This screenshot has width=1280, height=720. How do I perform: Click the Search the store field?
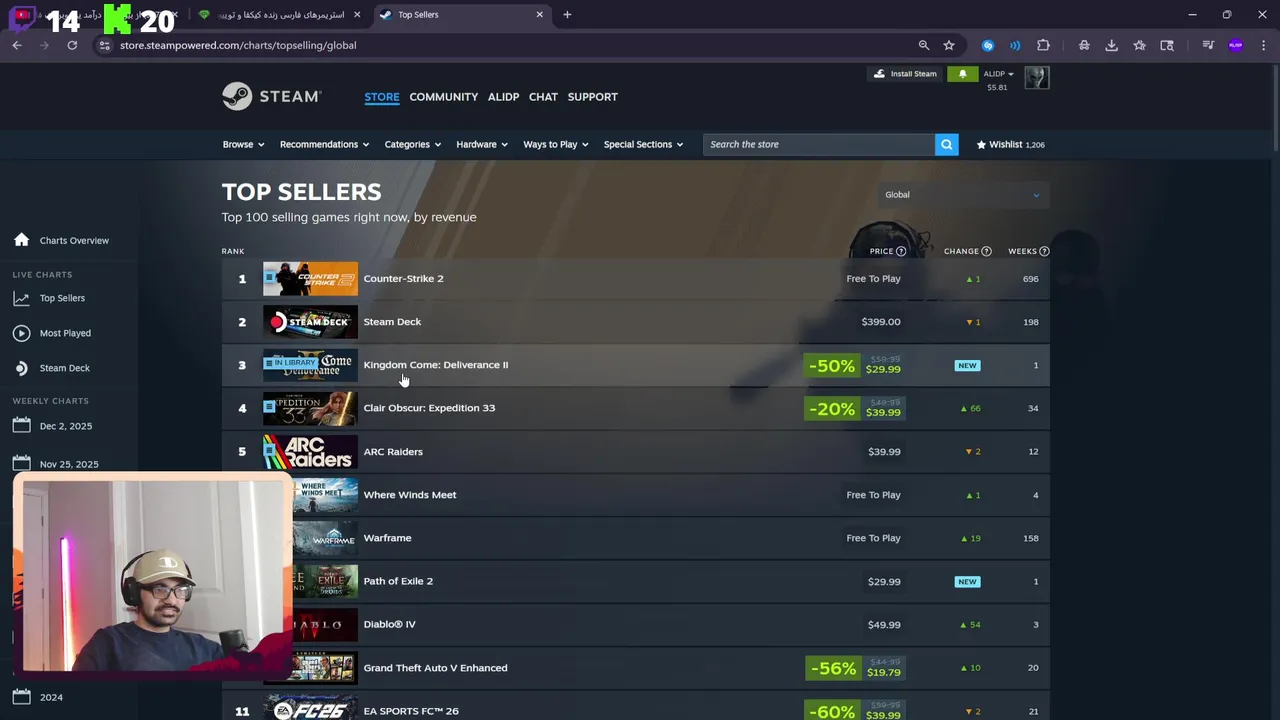pyautogui.click(x=819, y=144)
